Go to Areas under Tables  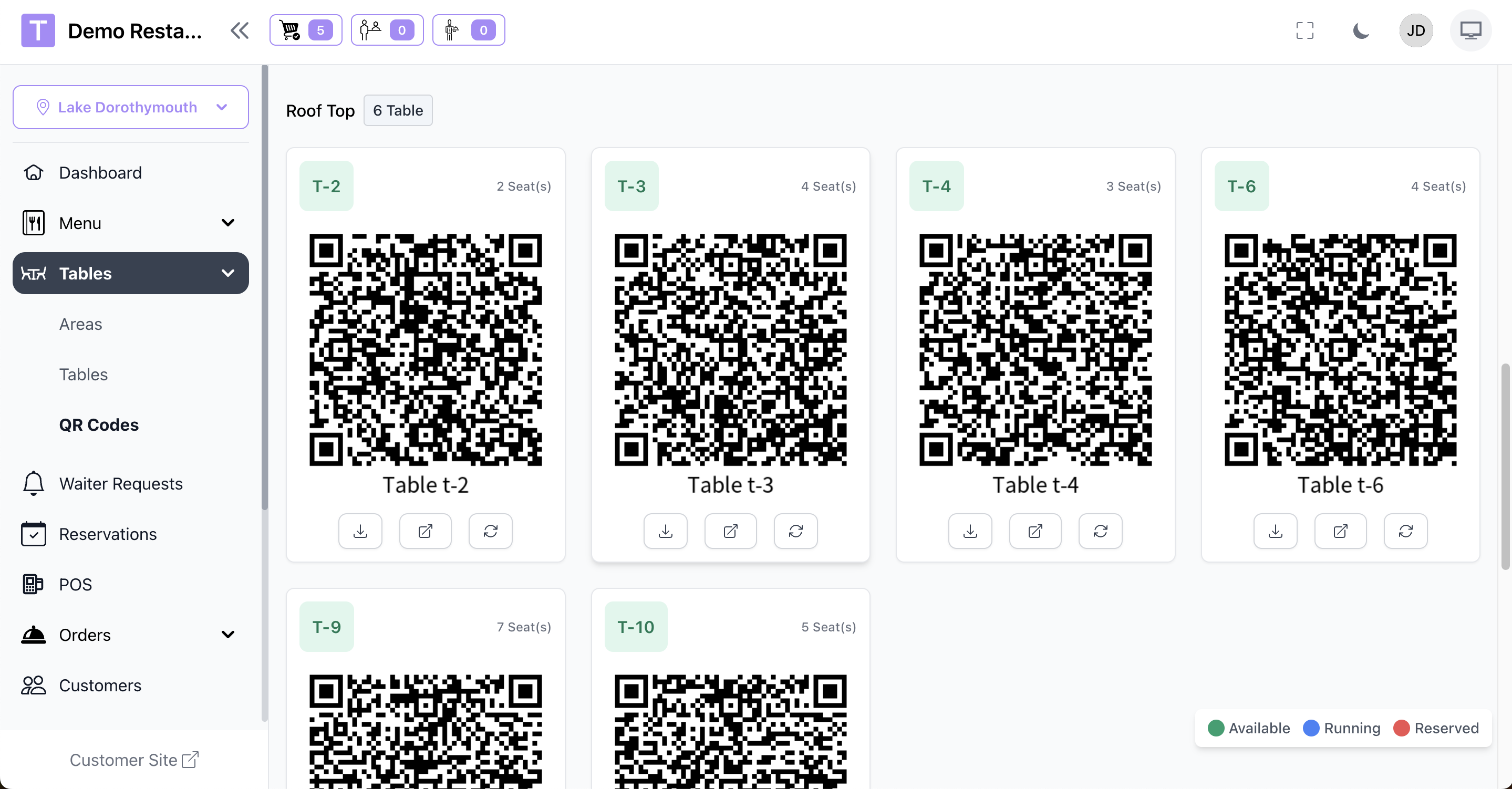(80, 324)
